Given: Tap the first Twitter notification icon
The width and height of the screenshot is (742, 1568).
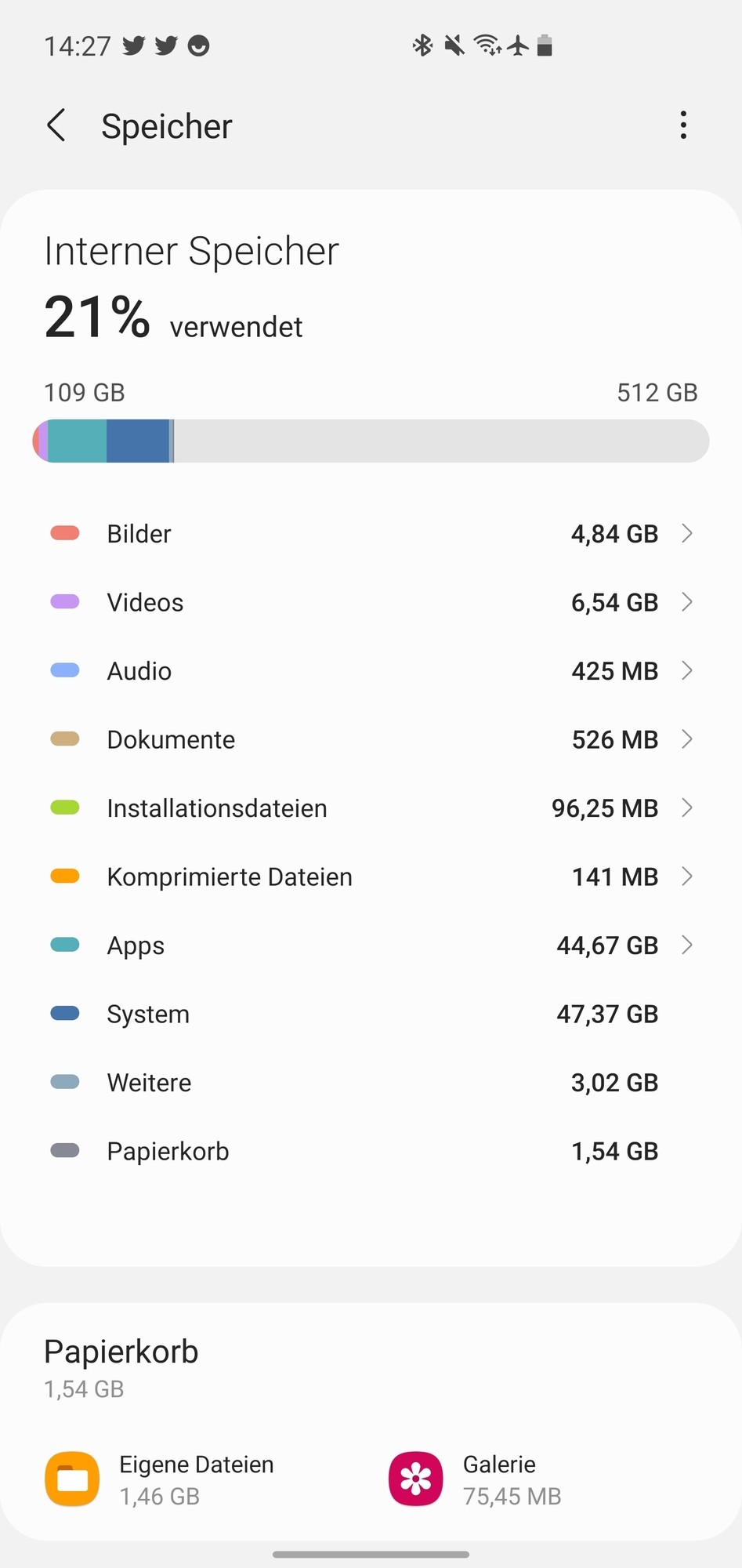Looking at the screenshot, I should (x=133, y=46).
